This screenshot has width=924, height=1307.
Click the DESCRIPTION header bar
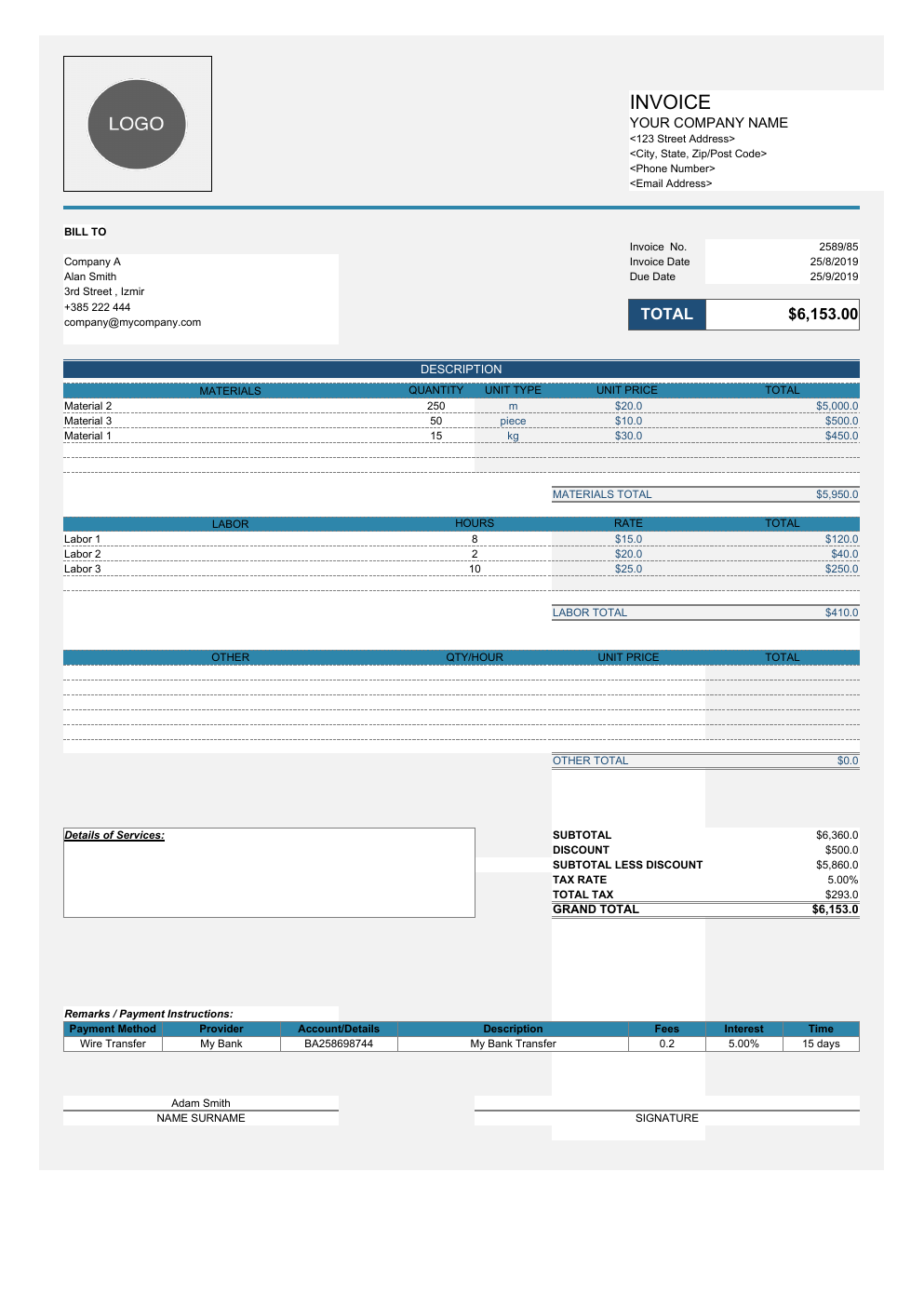pos(461,370)
